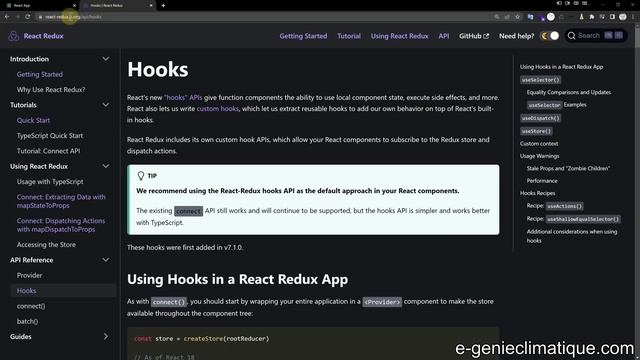Open the Need help? navbar link
Image resolution: width=640 pixels, height=360 pixels.
click(x=516, y=36)
